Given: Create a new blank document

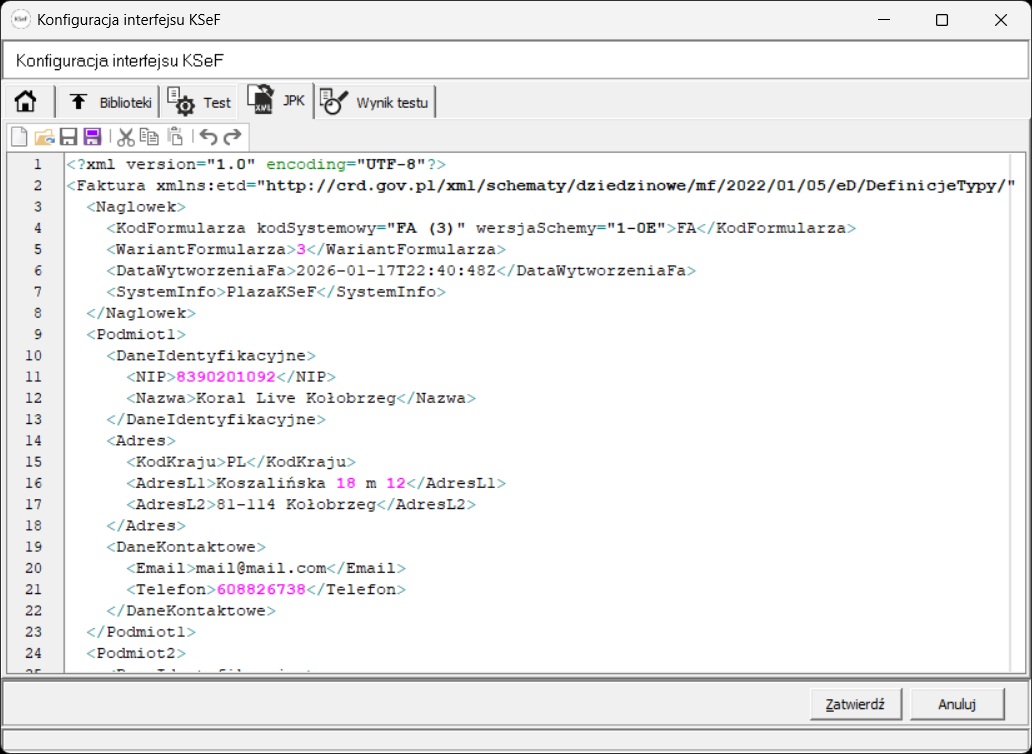Looking at the screenshot, I should [20, 137].
